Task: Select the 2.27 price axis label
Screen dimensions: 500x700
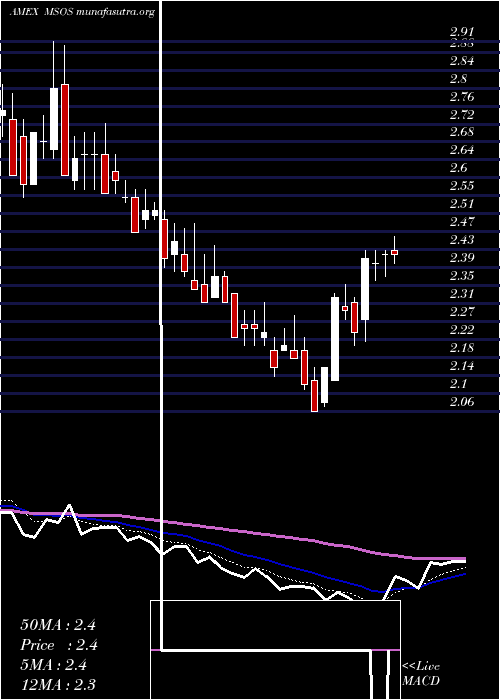Action: pos(462,311)
